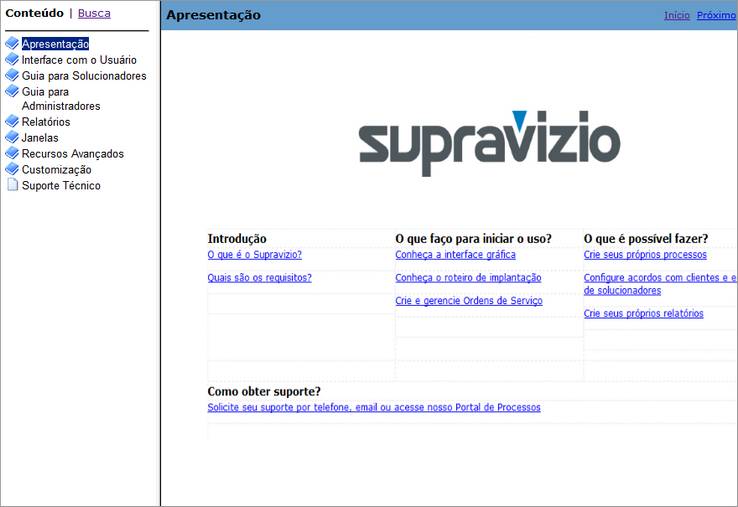Viewport: 738px width, 507px height.
Task: Click the book icon beside Guia para Solucionadores
Action: (x=12, y=75)
